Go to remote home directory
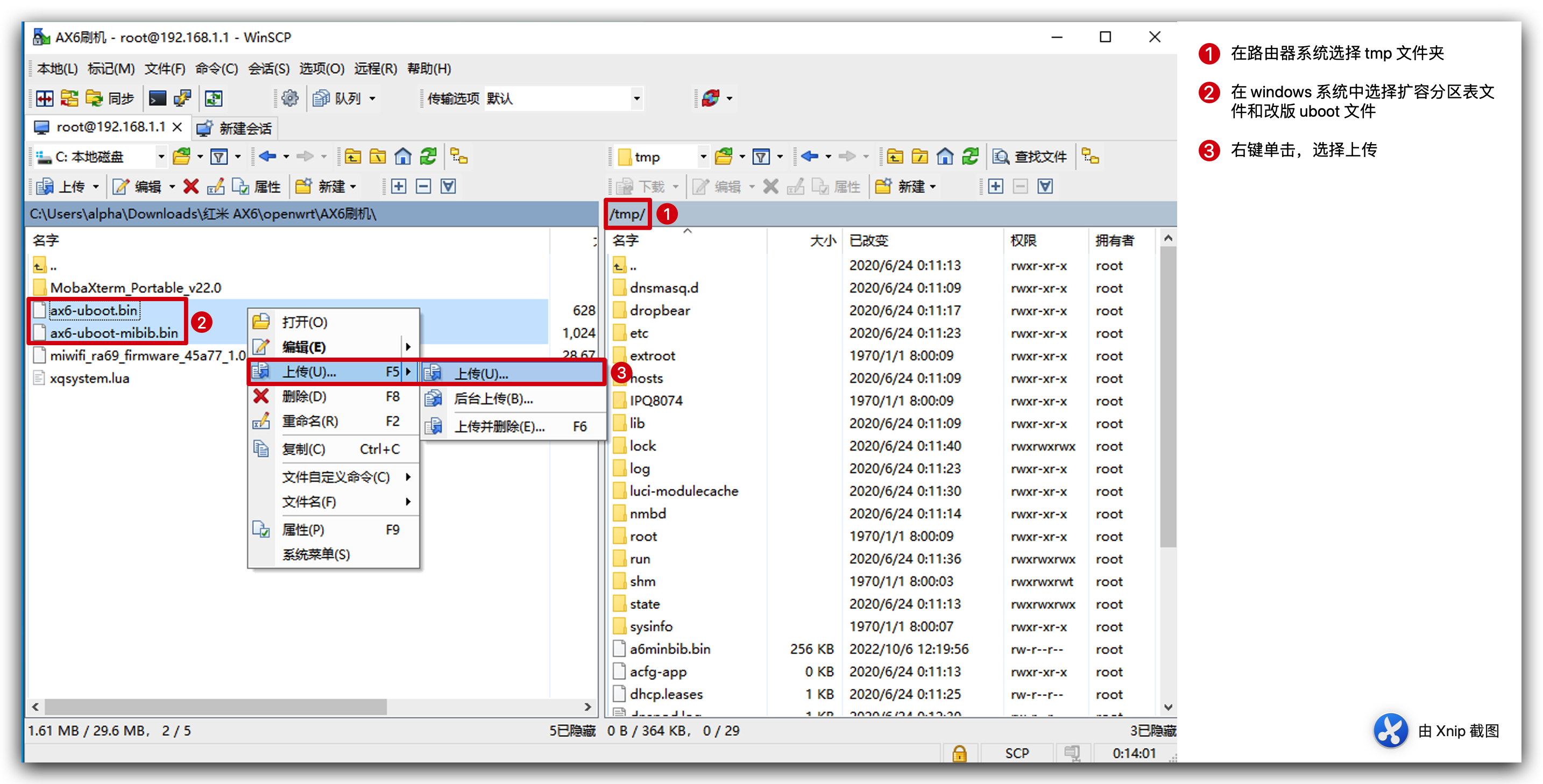The height and width of the screenshot is (784, 1543). [x=945, y=157]
